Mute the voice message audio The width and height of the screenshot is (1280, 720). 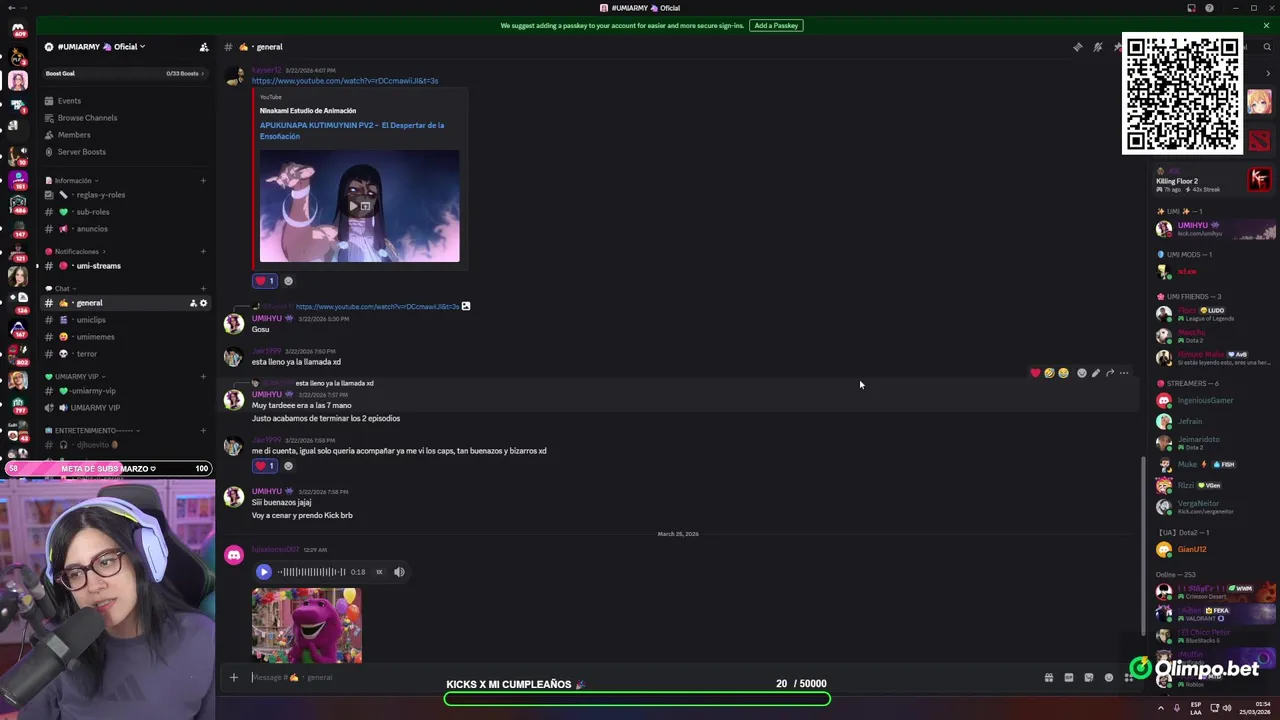pos(399,572)
